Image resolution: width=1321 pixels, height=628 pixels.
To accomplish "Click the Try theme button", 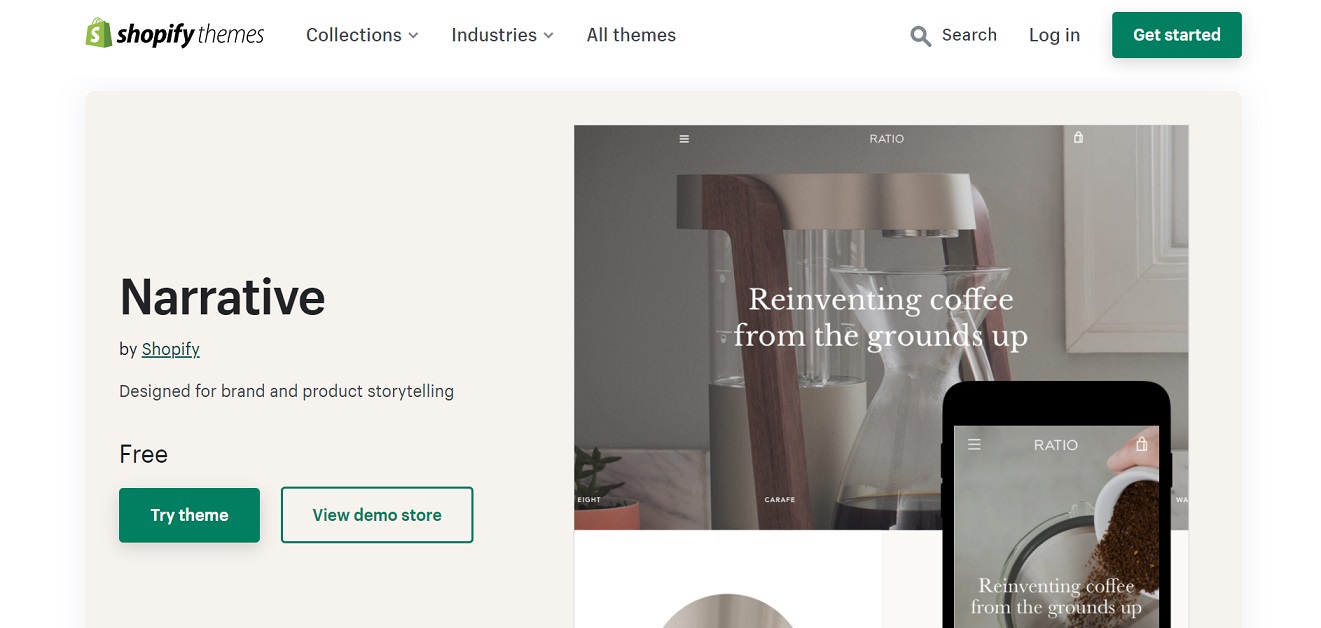I will pos(189,515).
